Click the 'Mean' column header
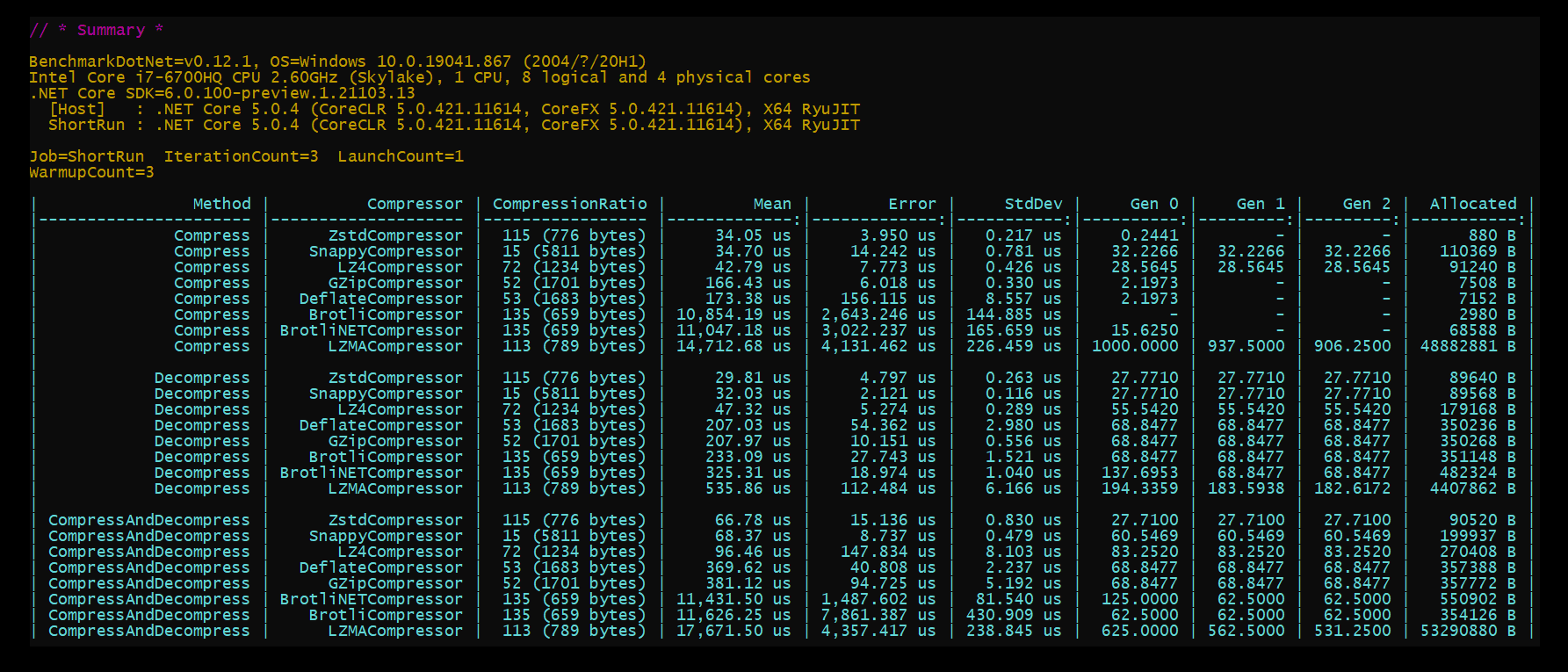The height and width of the screenshot is (672, 1568). pyautogui.click(x=772, y=204)
